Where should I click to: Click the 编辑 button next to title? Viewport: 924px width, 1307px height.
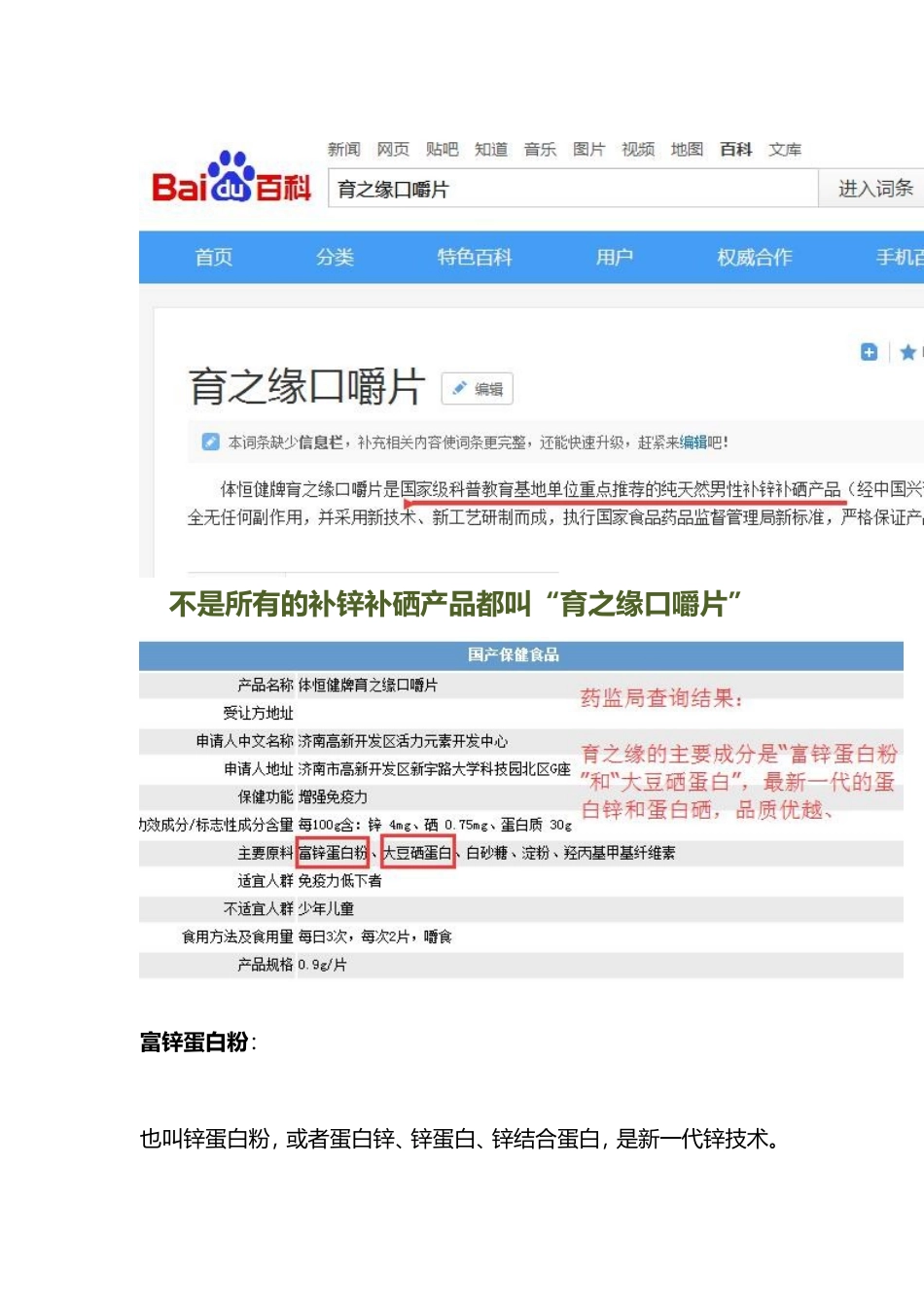[478, 389]
